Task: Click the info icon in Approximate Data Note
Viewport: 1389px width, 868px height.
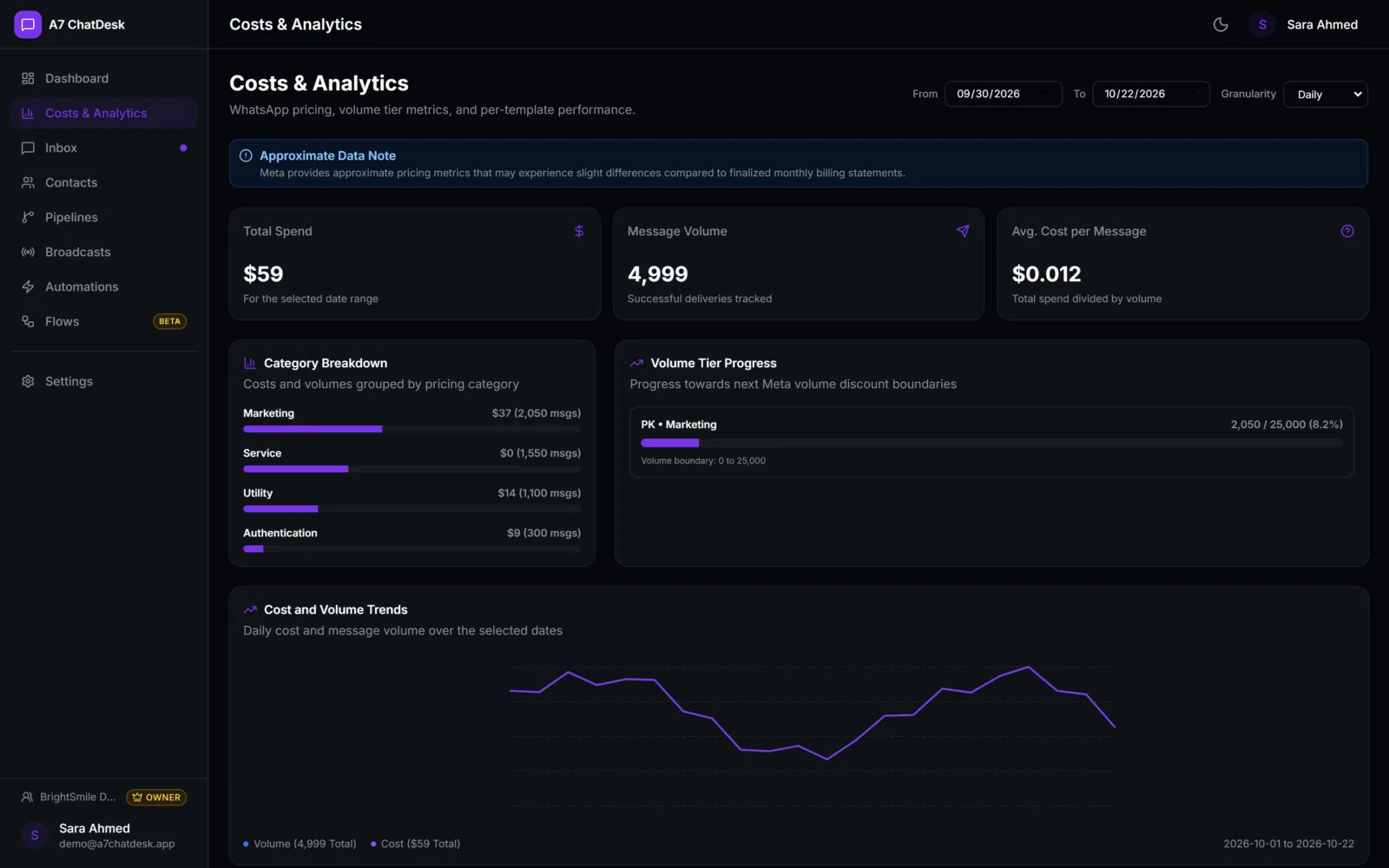Action: click(x=246, y=155)
